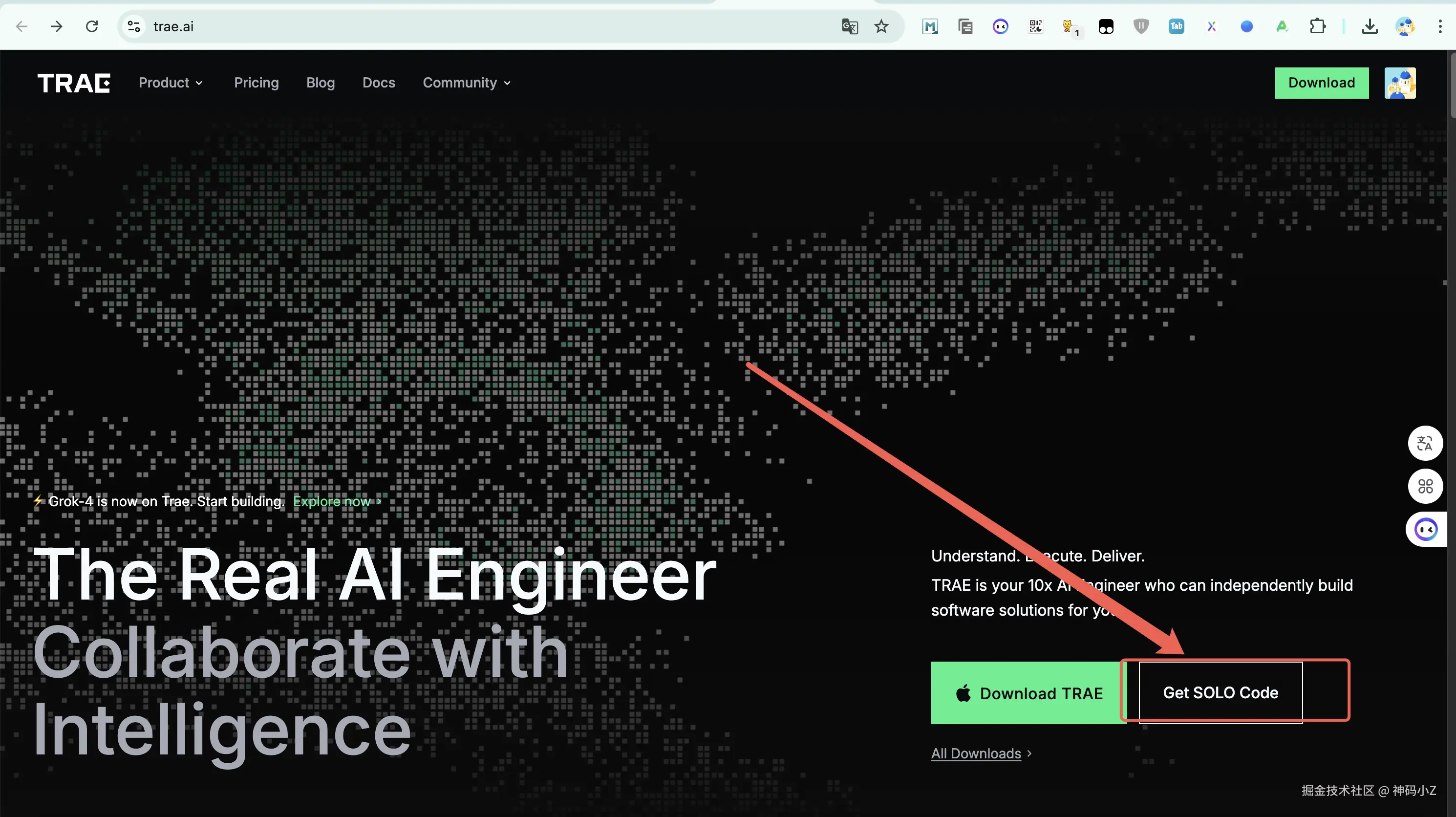
Task: Open the browser extensions puzzle icon
Action: point(1318,26)
